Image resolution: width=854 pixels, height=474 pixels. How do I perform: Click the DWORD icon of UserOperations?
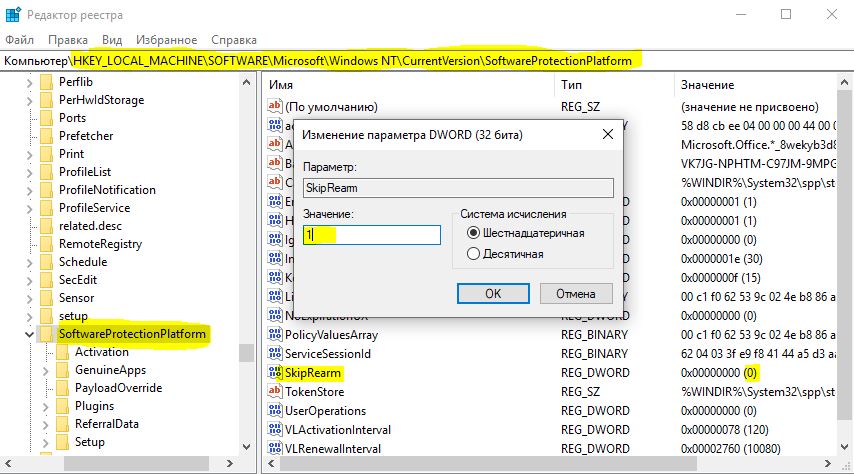274,410
